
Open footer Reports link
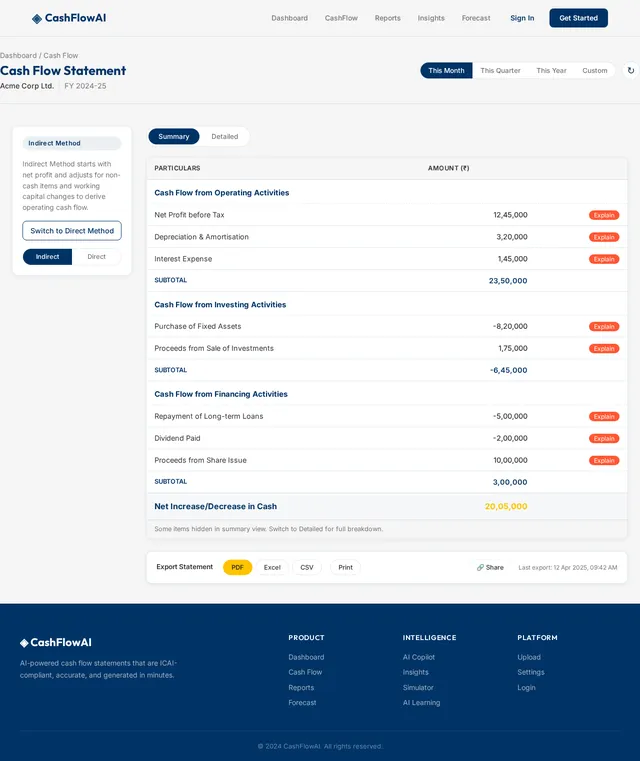tap(301, 688)
